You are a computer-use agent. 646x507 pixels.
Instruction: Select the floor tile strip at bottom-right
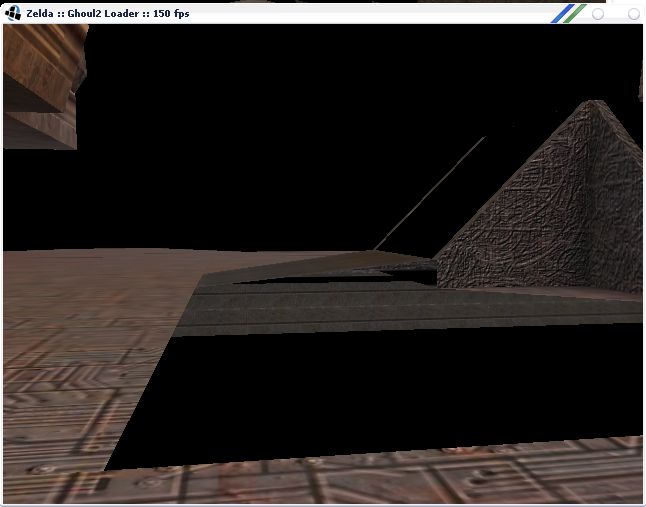[x=500, y=475]
